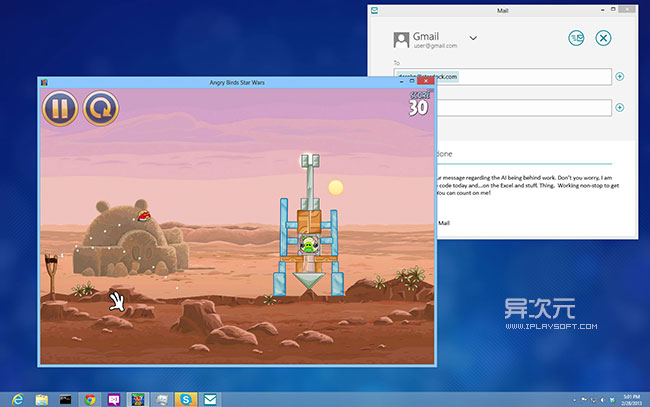Click the red bird in flight

pyautogui.click(x=144, y=216)
